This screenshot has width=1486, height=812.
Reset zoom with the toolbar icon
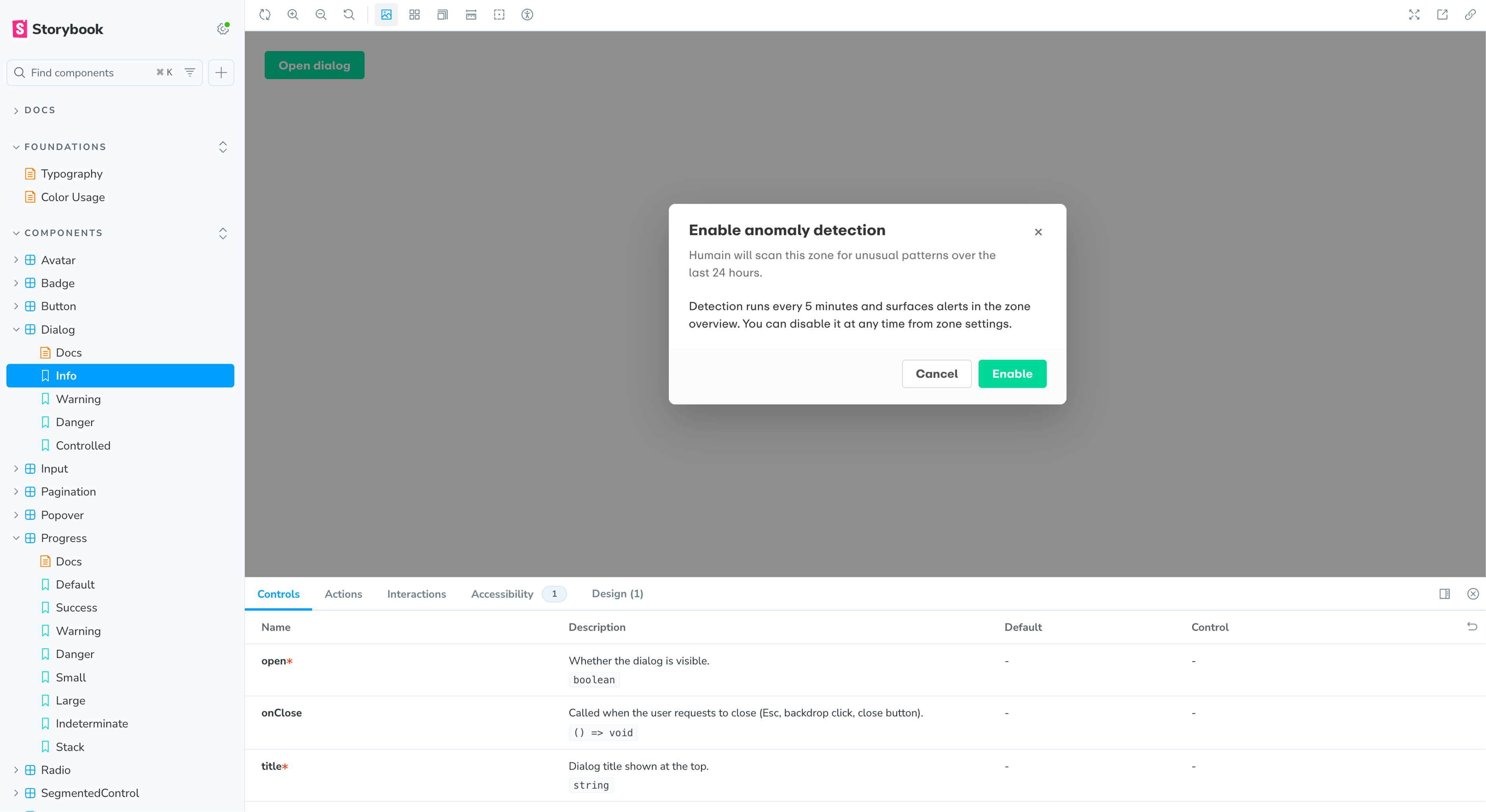pos(349,15)
